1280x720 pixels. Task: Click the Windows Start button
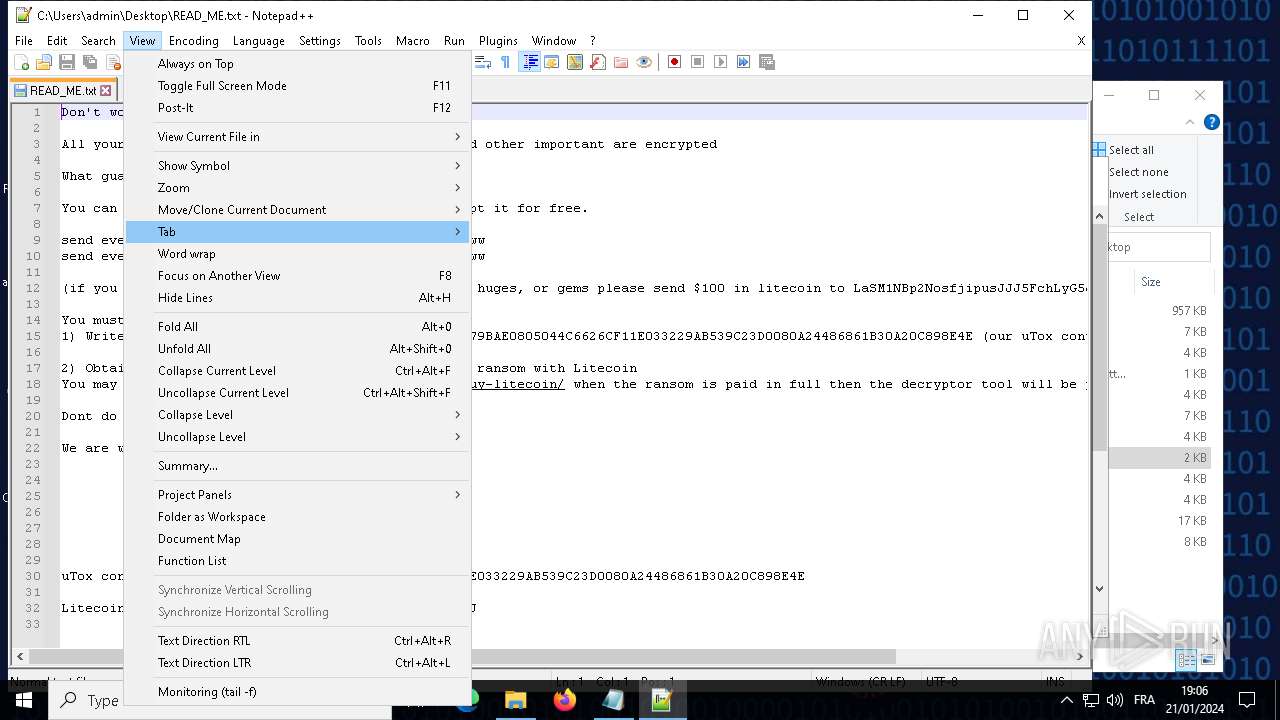24,700
